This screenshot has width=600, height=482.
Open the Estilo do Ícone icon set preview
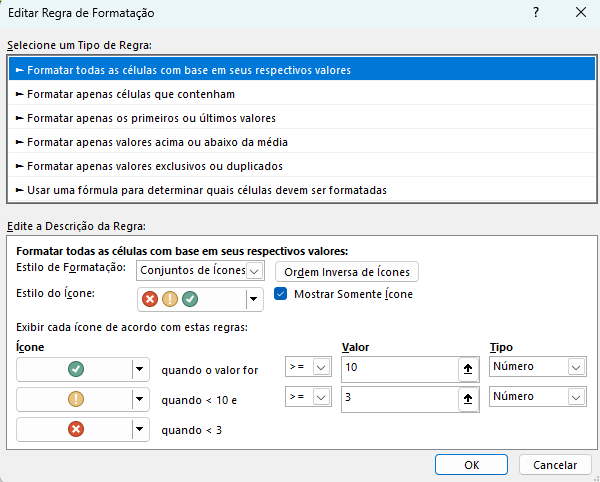199,298
